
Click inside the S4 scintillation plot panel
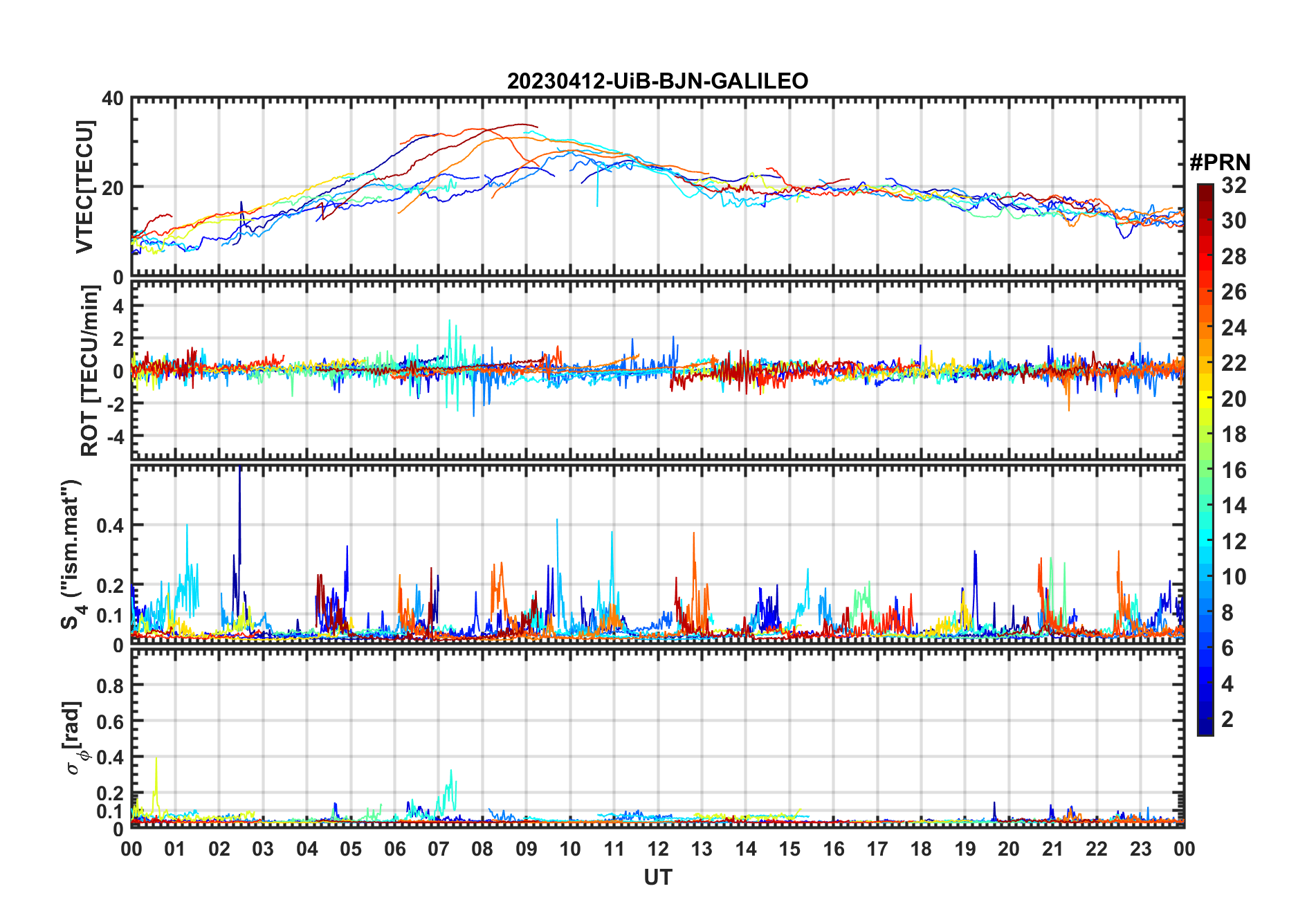tap(657, 554)
